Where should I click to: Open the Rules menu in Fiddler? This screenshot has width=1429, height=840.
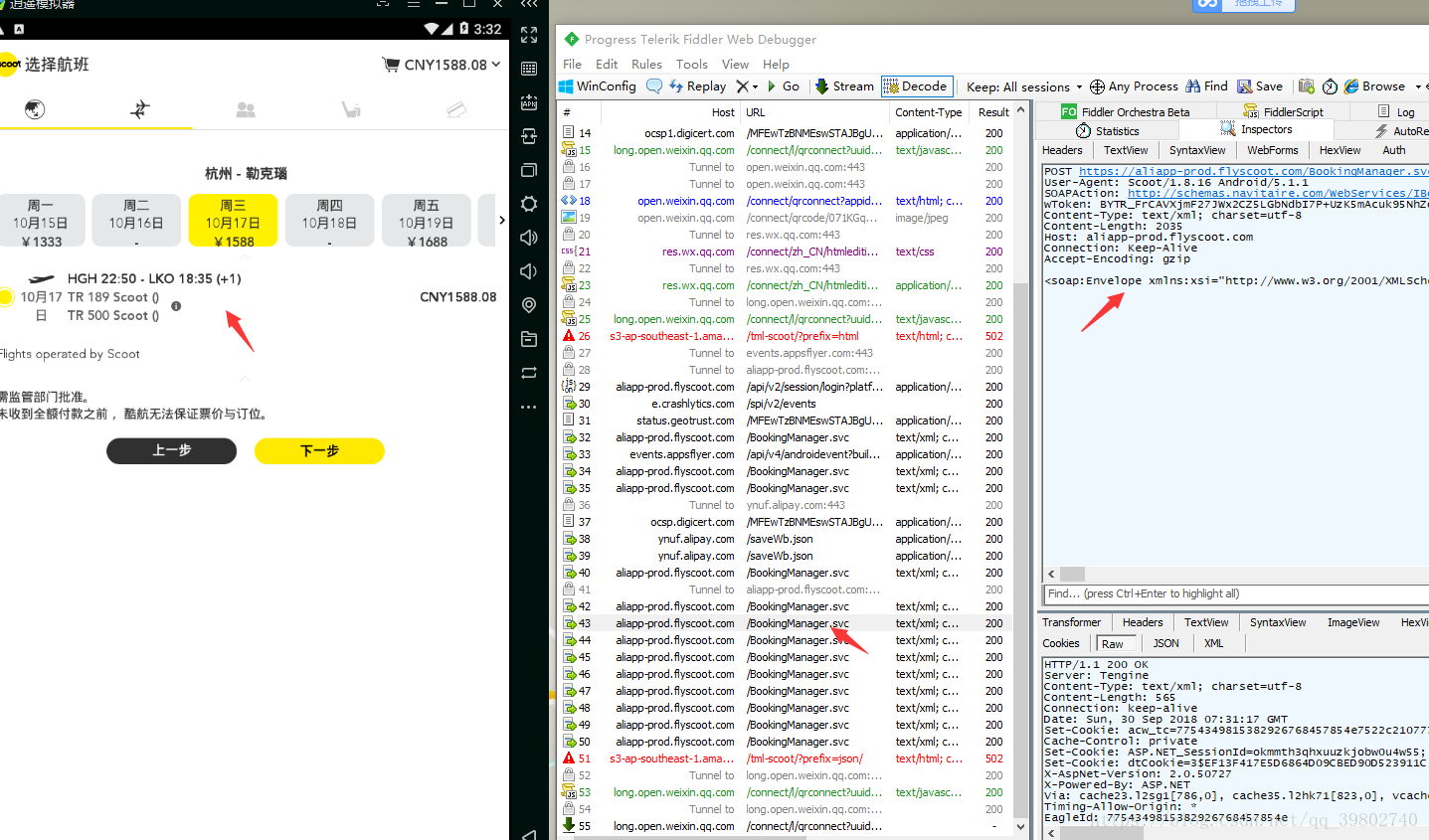coord(646,64)
